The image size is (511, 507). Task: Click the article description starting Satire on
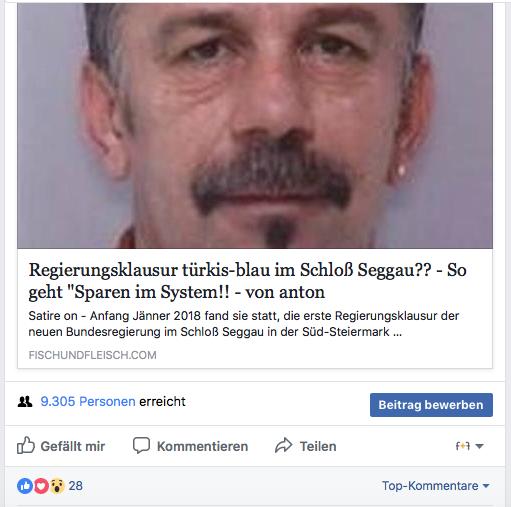click(244, 324)
